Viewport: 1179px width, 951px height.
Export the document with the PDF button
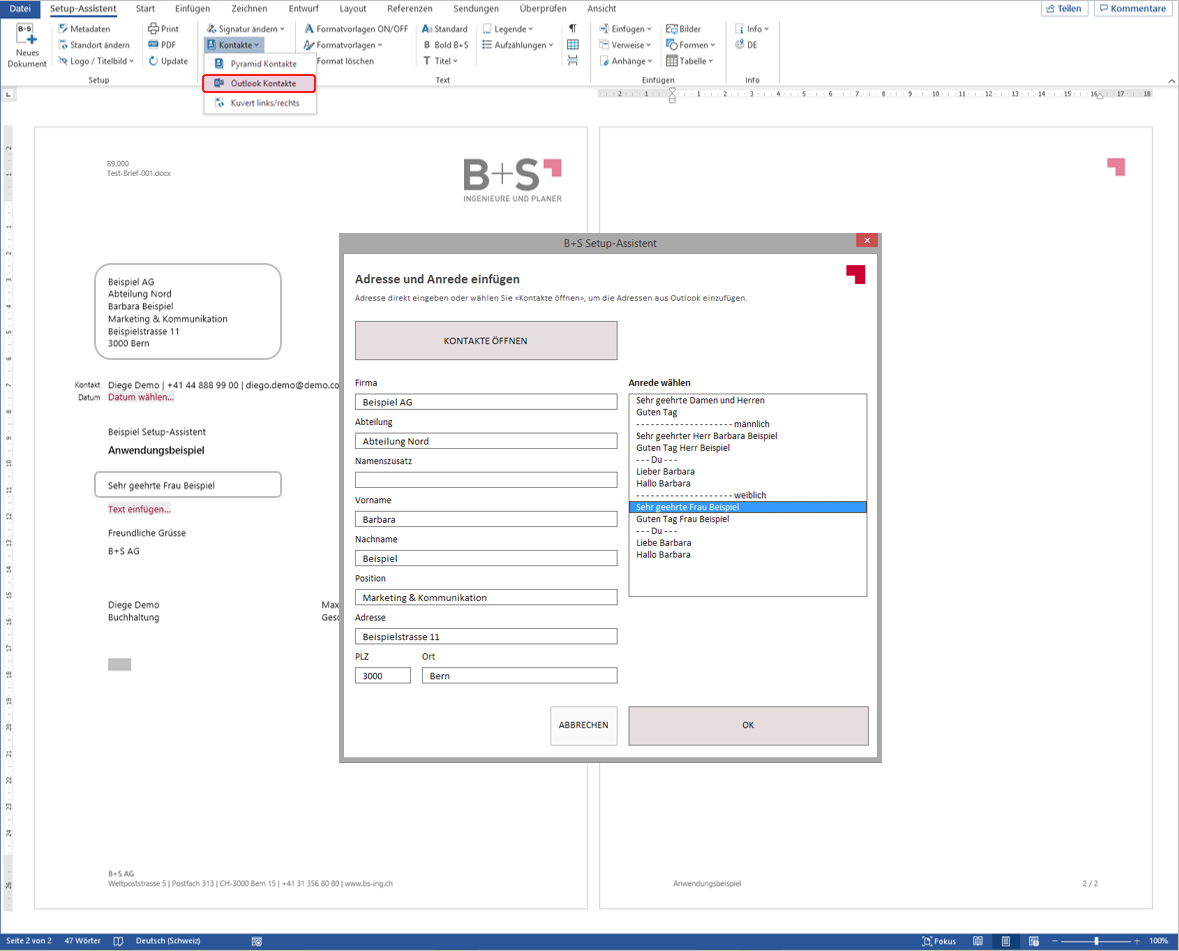pyautogui.click(x=162, y=45)
